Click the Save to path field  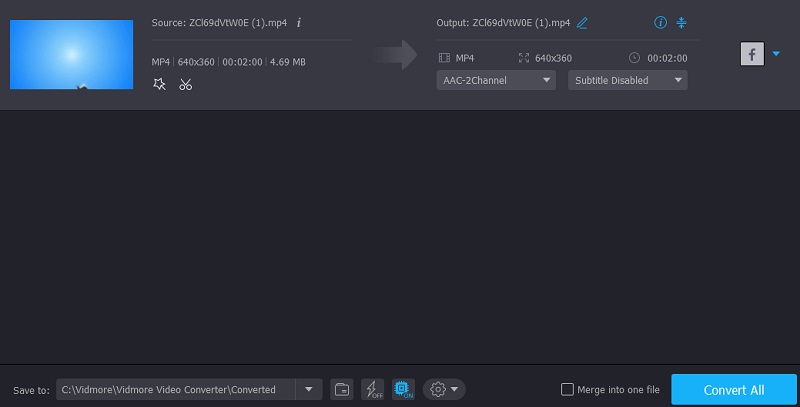pos(176,389)
